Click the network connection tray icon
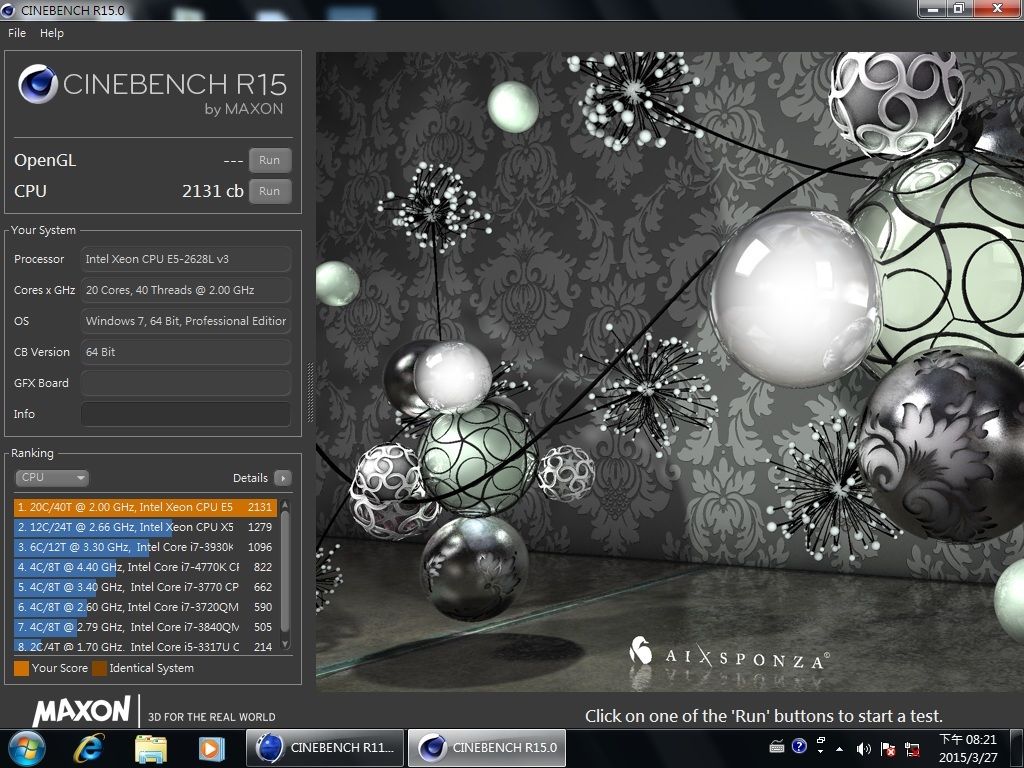Screen dimensions: 1024x768 912,749
